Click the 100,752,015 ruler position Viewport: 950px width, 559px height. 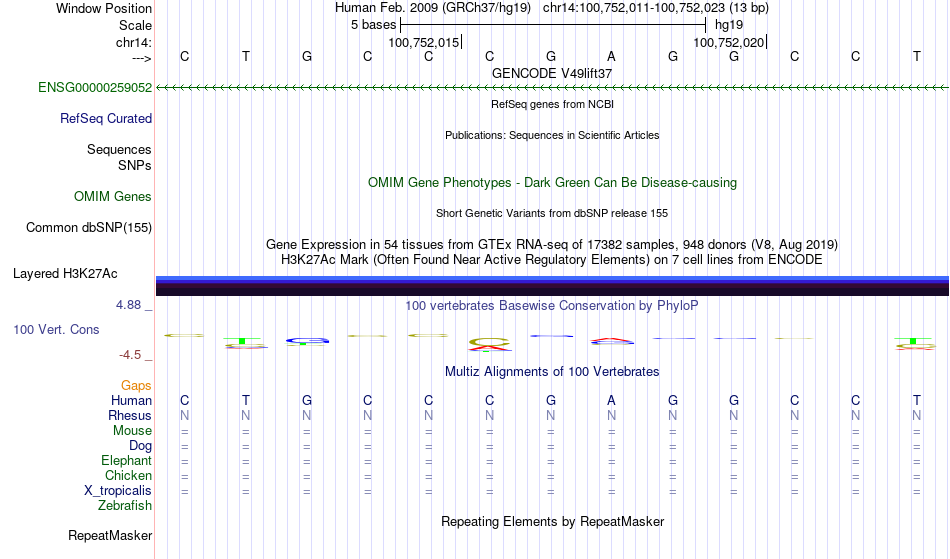click(424, 42)
